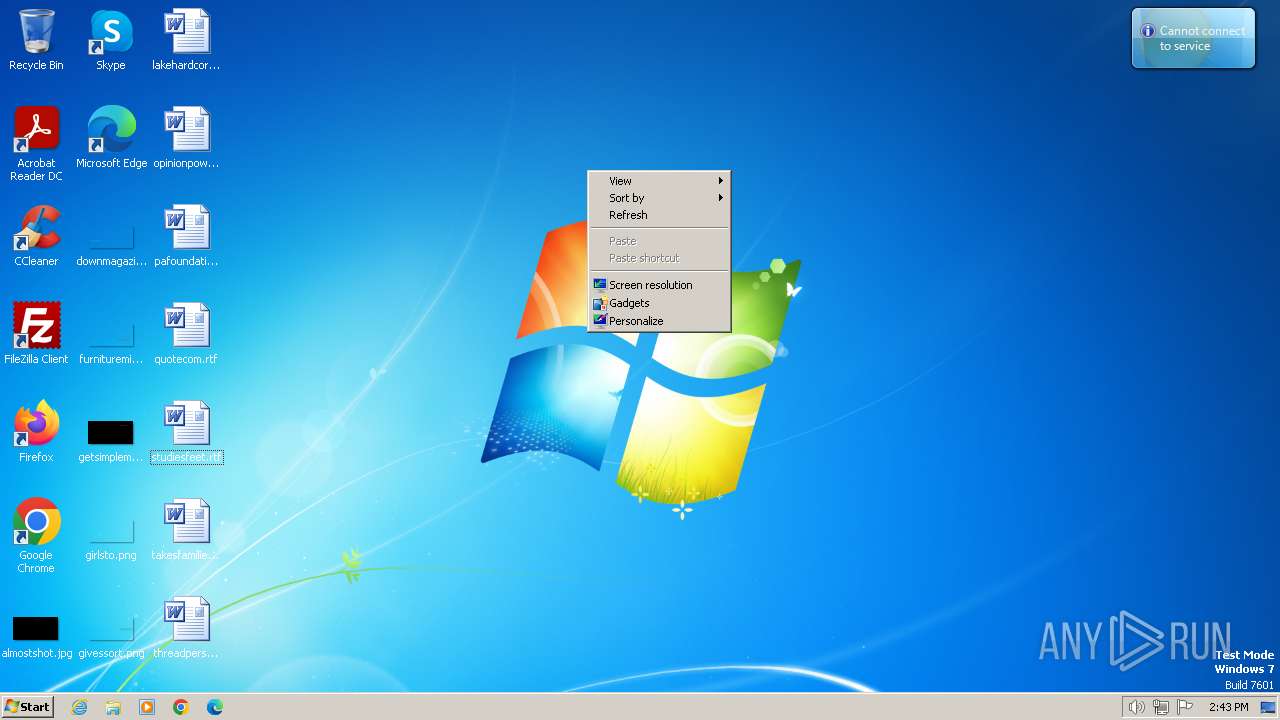Open the volume control tray icon
The width and height of the screenshot is (1280, 720).
point(1136,707)
